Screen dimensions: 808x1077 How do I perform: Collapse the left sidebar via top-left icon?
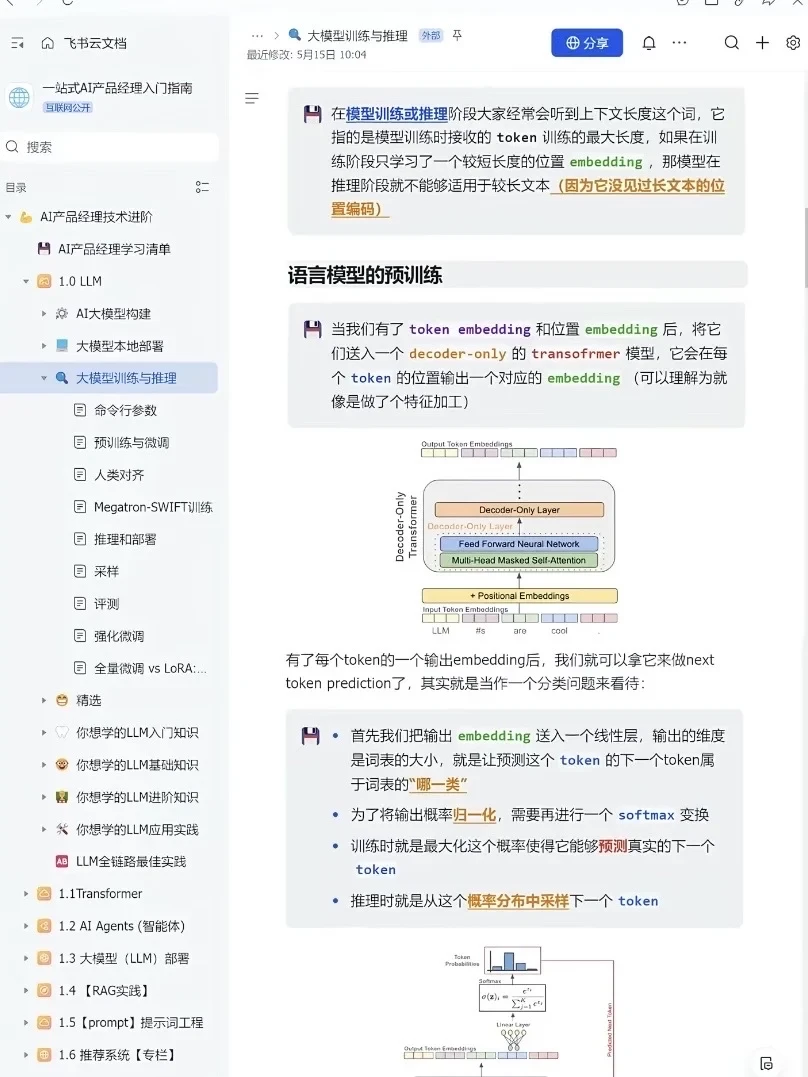tap(17, 43)
